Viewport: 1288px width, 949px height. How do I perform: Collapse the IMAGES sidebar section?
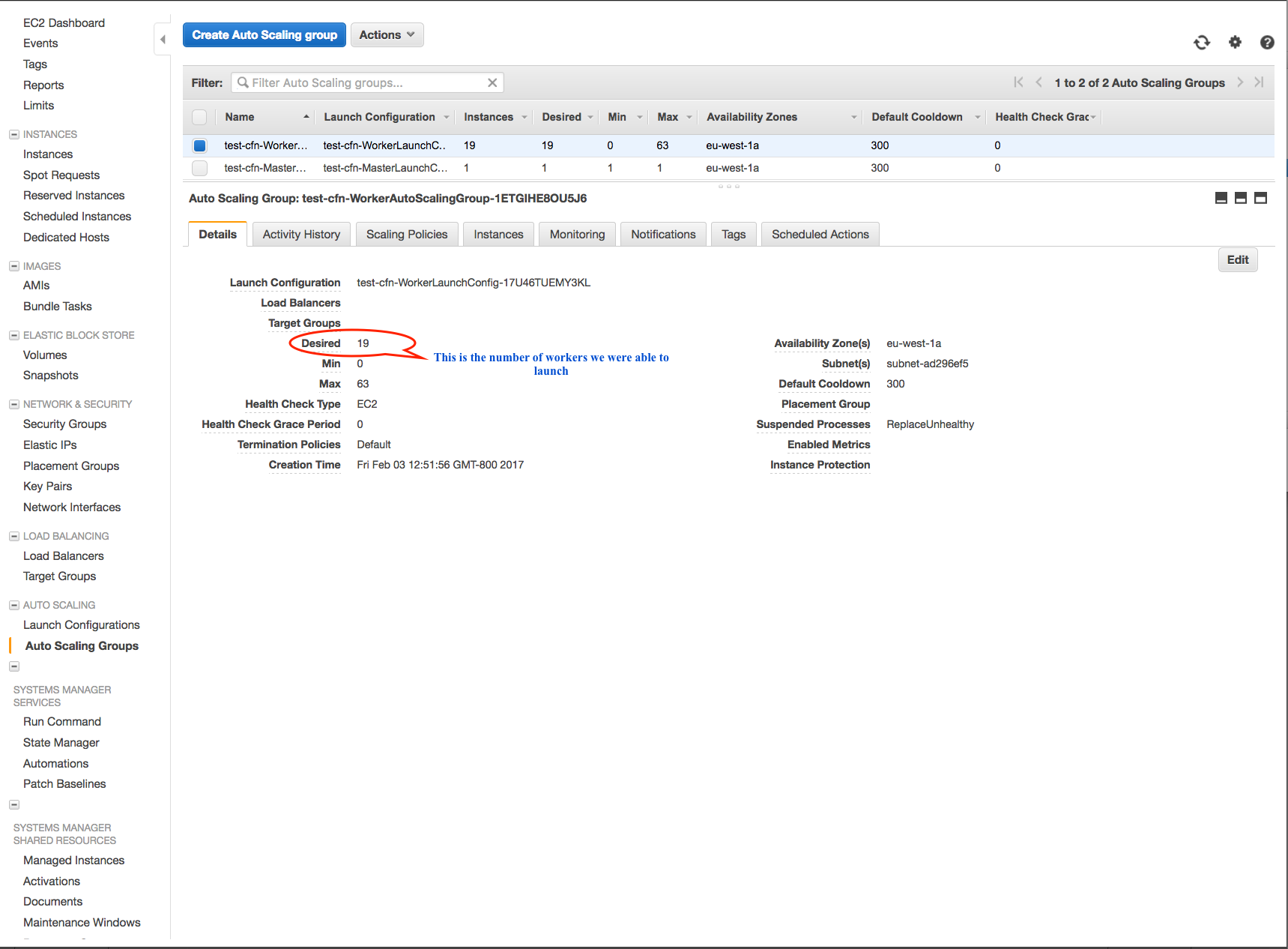tap(14, 266)
